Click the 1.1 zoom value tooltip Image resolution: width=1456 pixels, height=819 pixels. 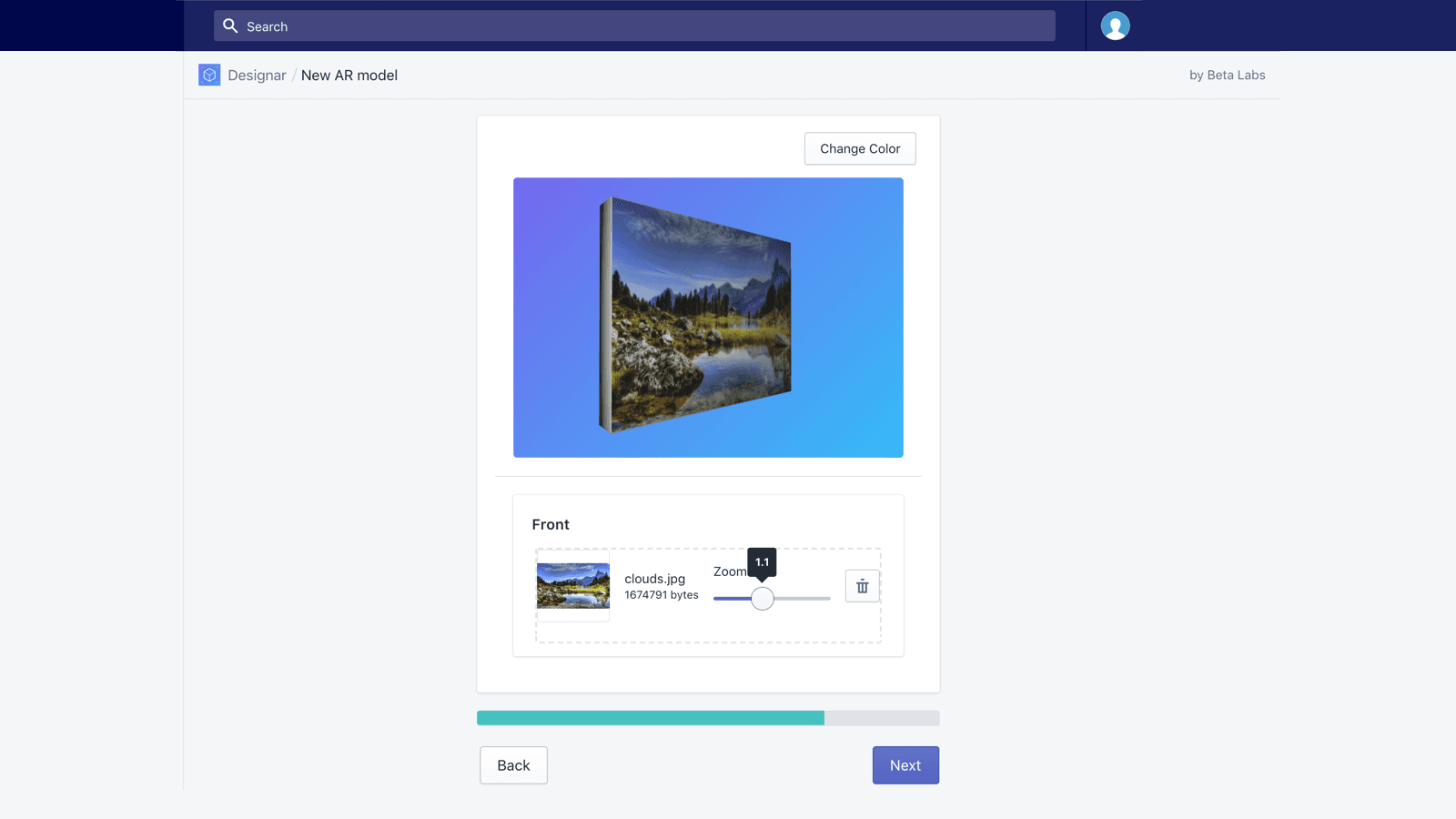[x=762, y=562]
